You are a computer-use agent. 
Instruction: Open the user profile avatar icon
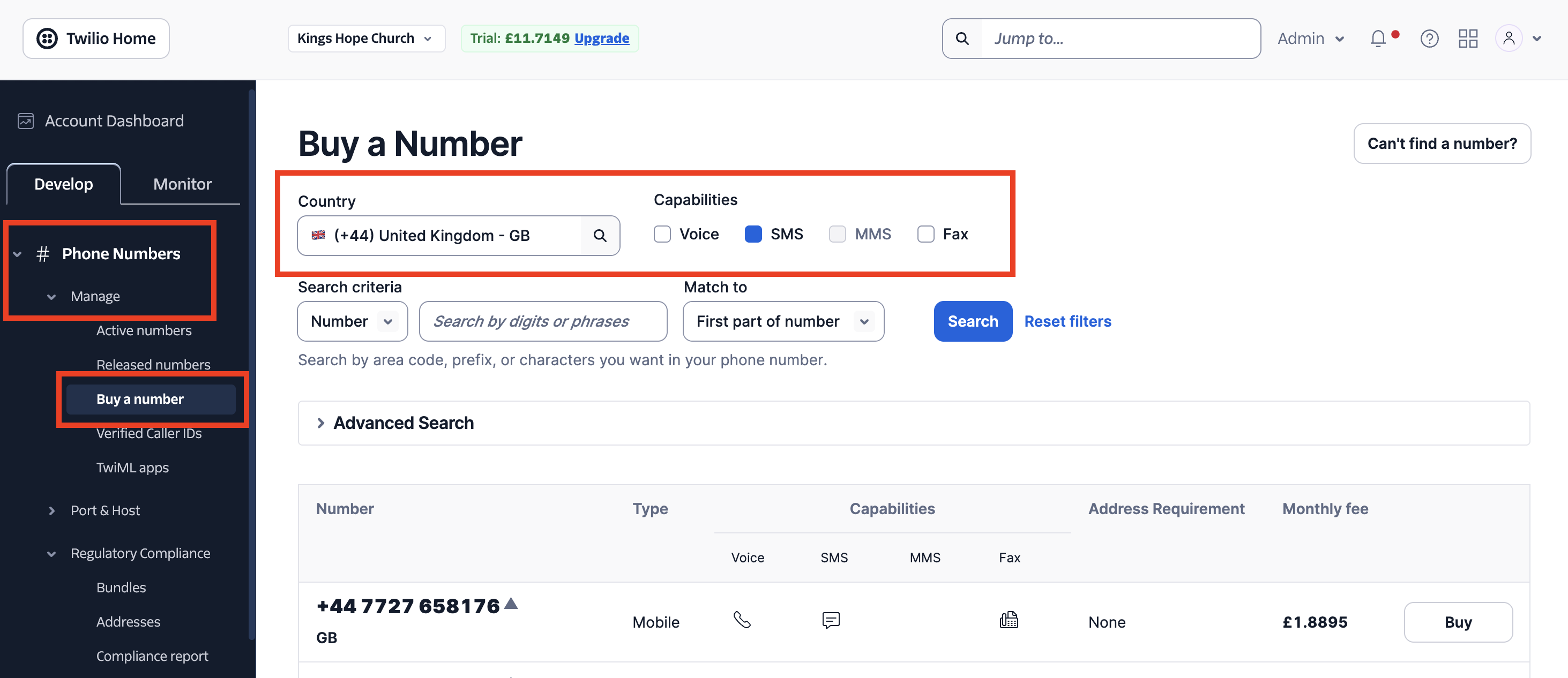coord(1509,39)
